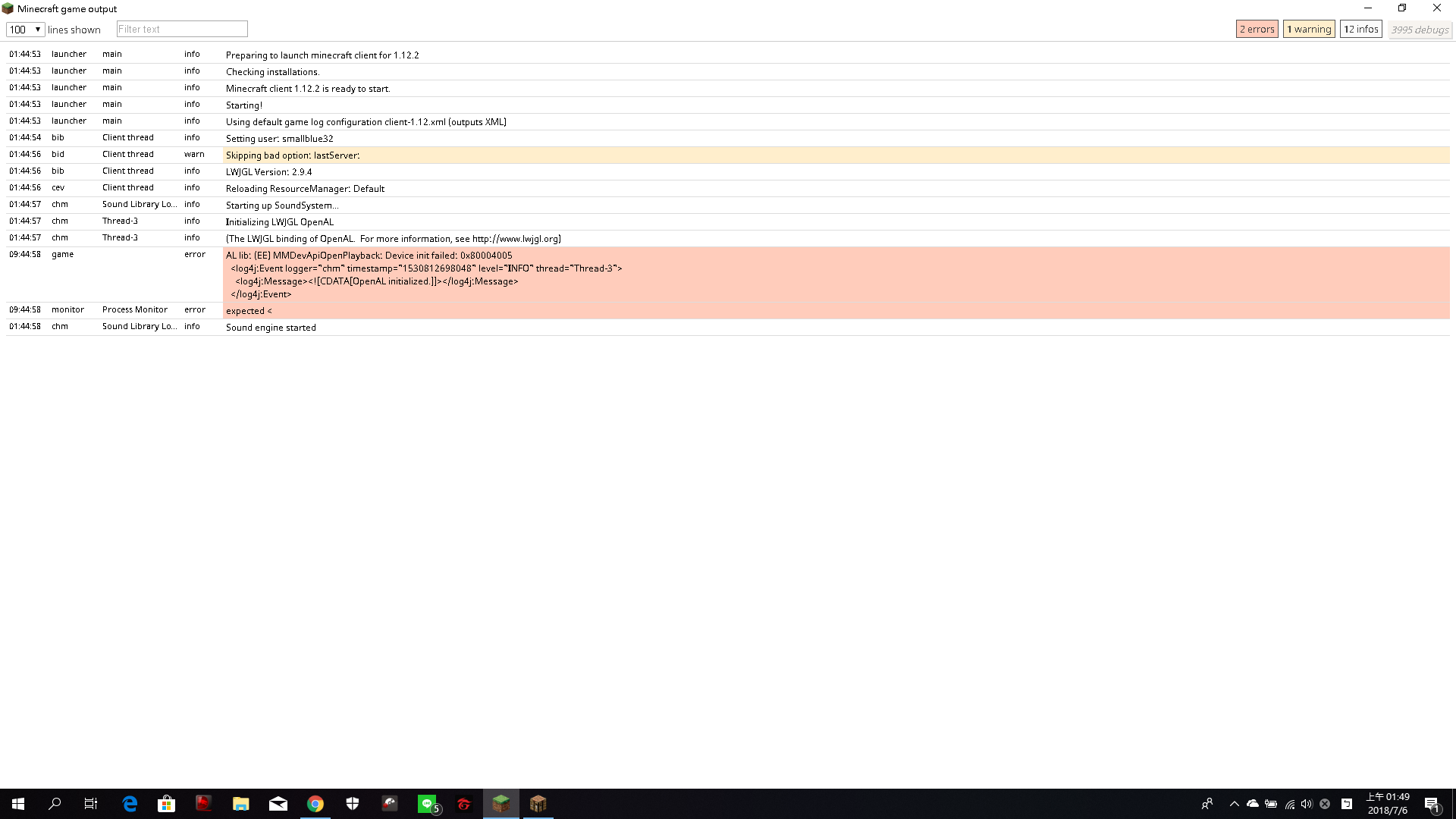Toggle the 12 infos filter
This screenshot has height=819, width=1456.
tap(1360, 29)
